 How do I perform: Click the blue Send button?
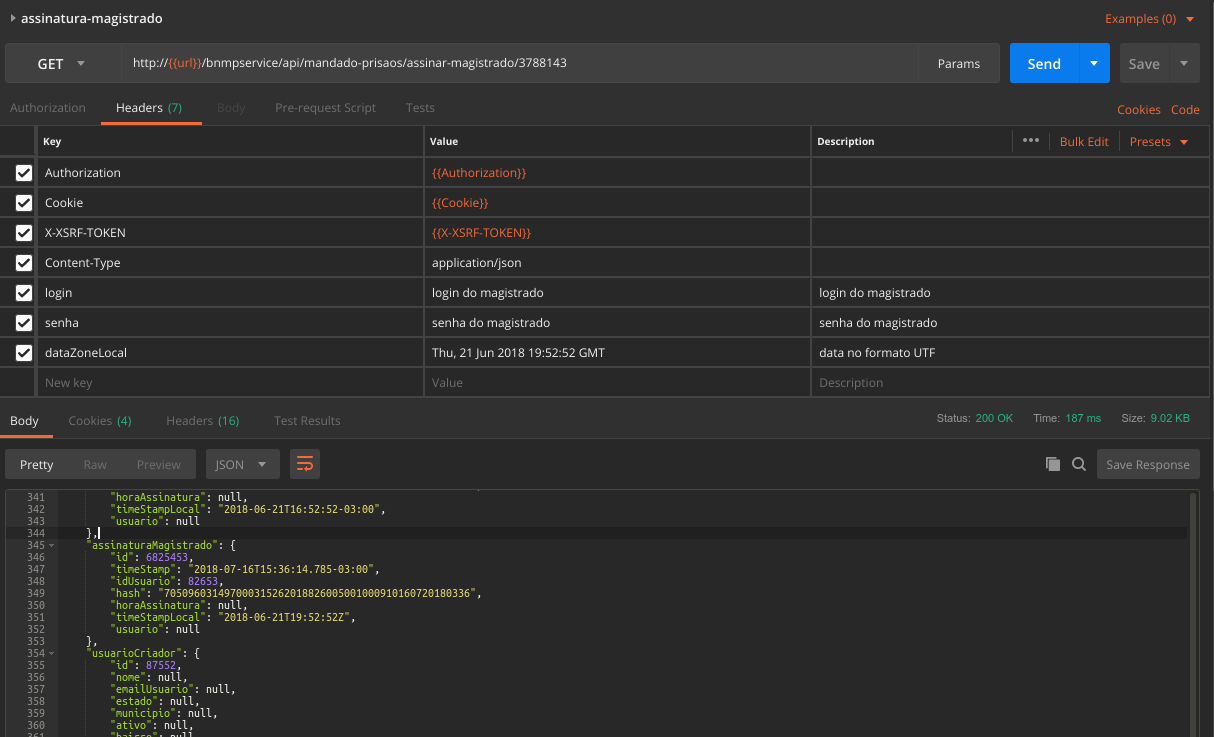1044,63
